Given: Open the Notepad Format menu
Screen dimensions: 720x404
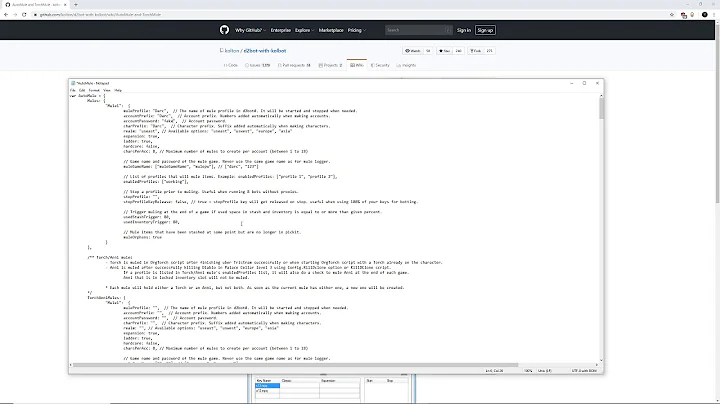Looking at the screenshot, I should click(94, 90).
